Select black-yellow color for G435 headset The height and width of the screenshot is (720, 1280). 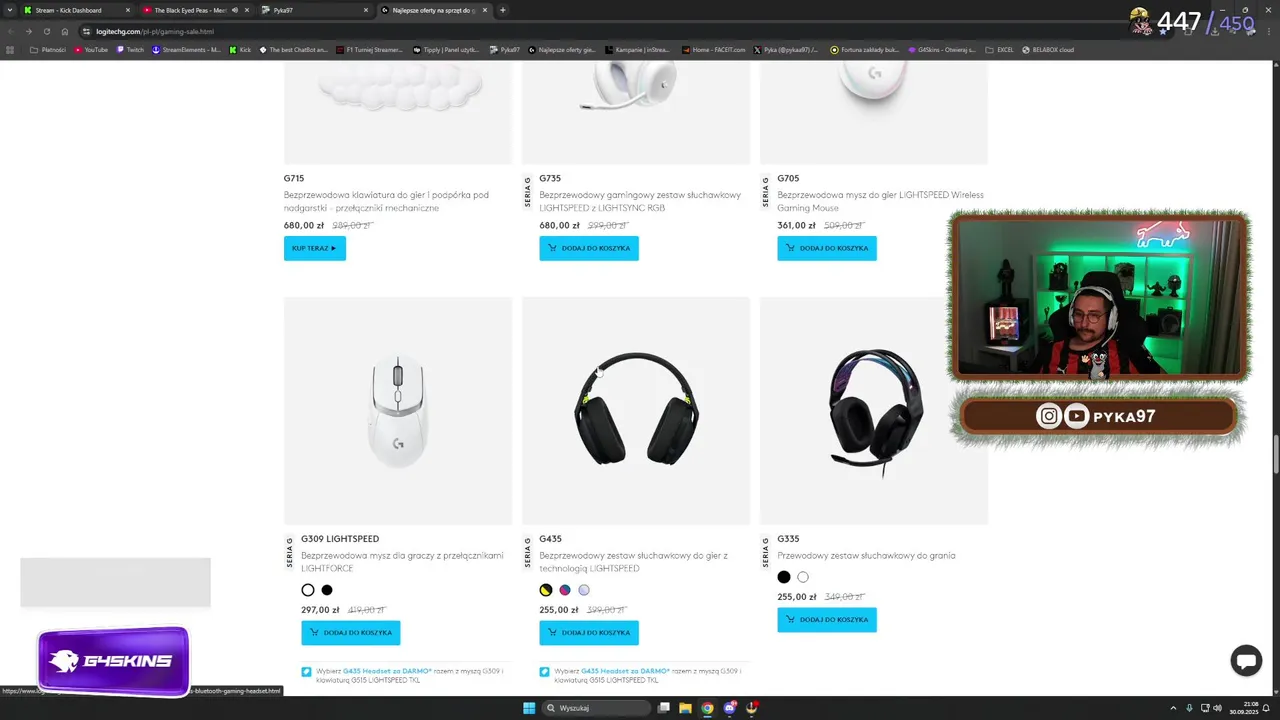546,590
